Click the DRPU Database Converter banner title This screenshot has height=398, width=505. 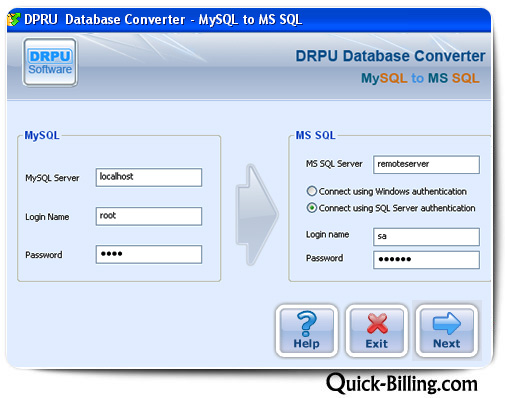(x=390, y=56)
